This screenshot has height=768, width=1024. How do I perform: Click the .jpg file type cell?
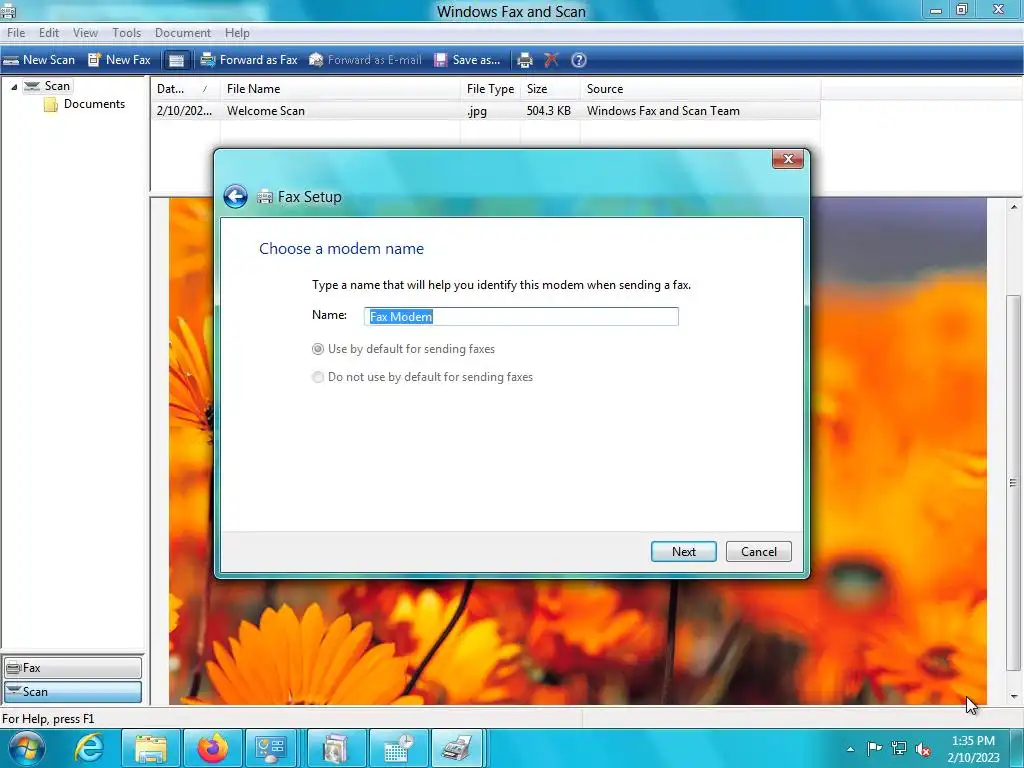pyautogui.click(x=477, y=111)
